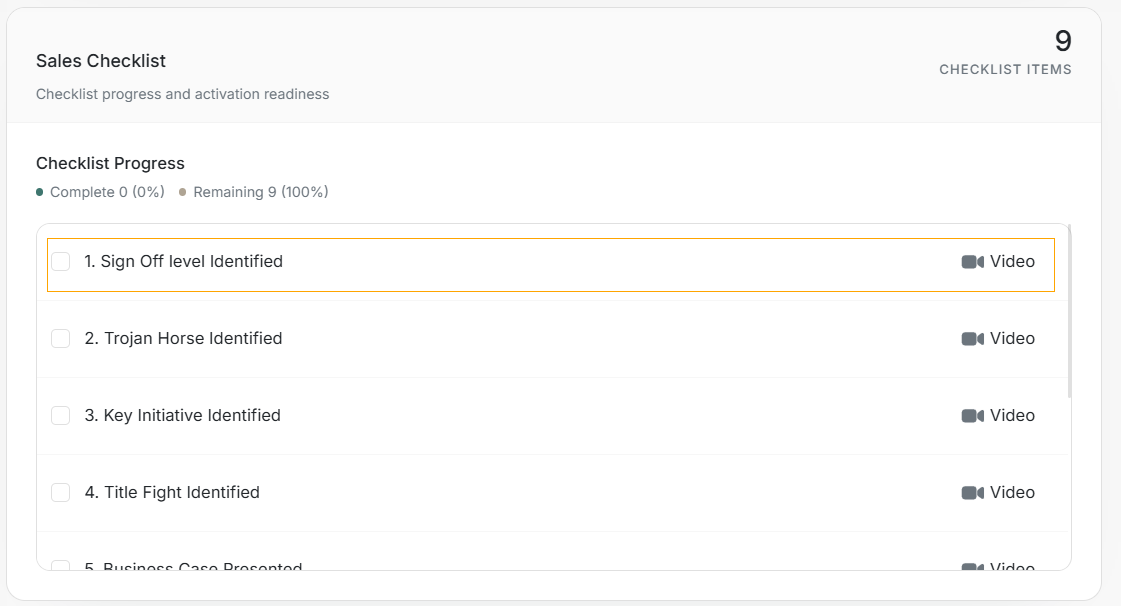Check the Sign Off level Identified checkbox
This screenshot has width=1121, height=606.
pos(61,262)
